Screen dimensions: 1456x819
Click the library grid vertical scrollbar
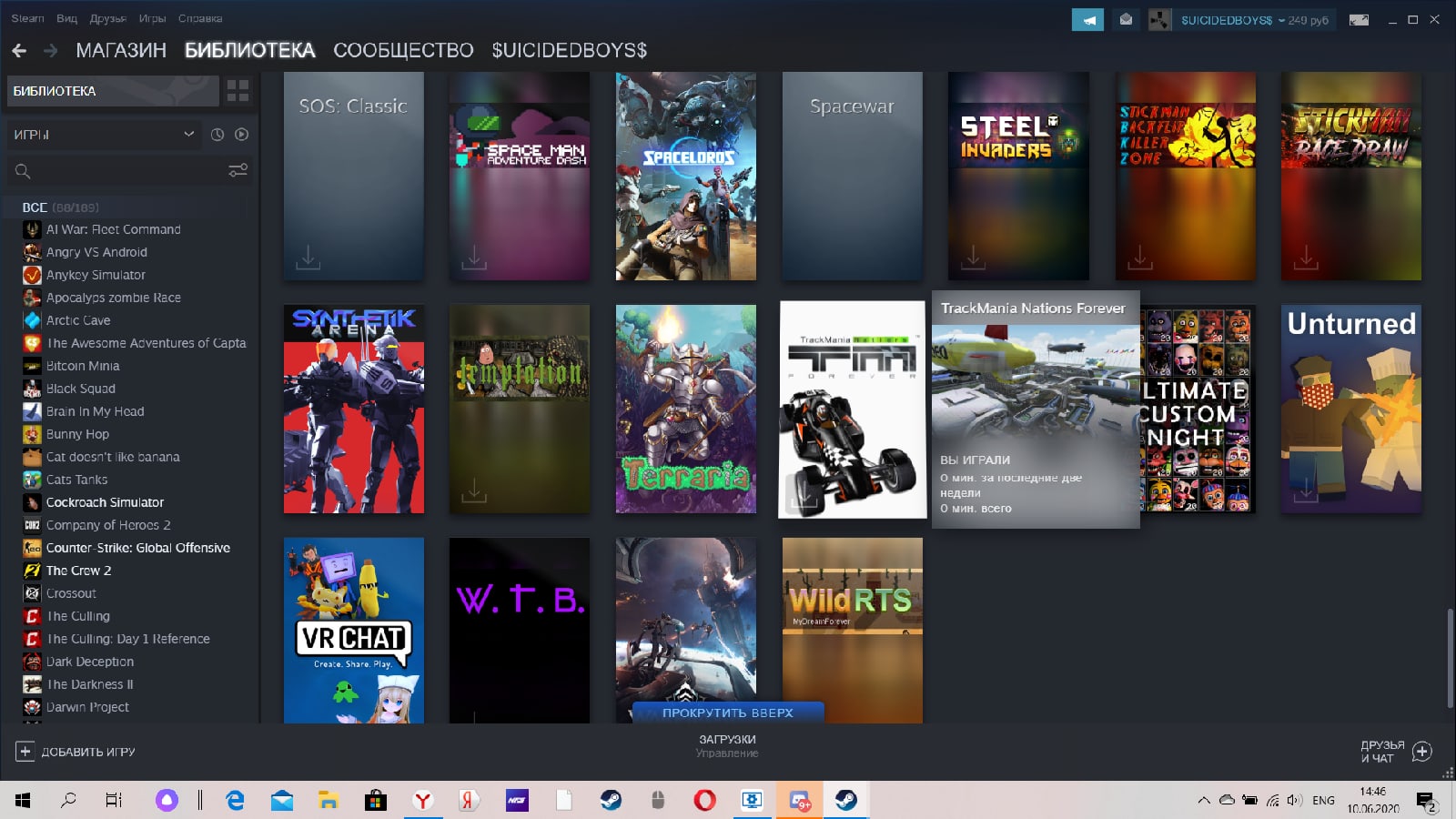click(x=1450, y=658)
